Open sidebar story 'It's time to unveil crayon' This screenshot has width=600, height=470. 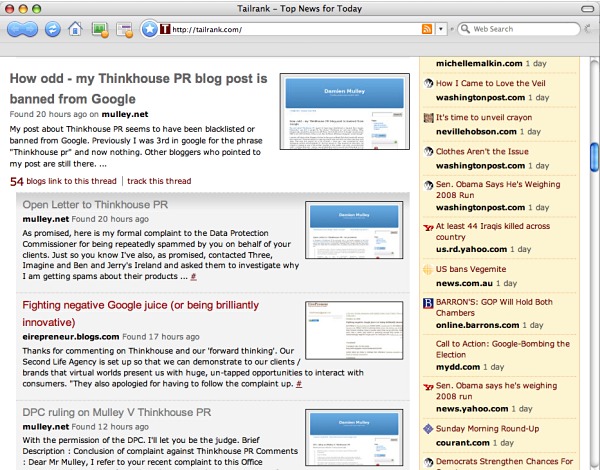pos(484,118)
